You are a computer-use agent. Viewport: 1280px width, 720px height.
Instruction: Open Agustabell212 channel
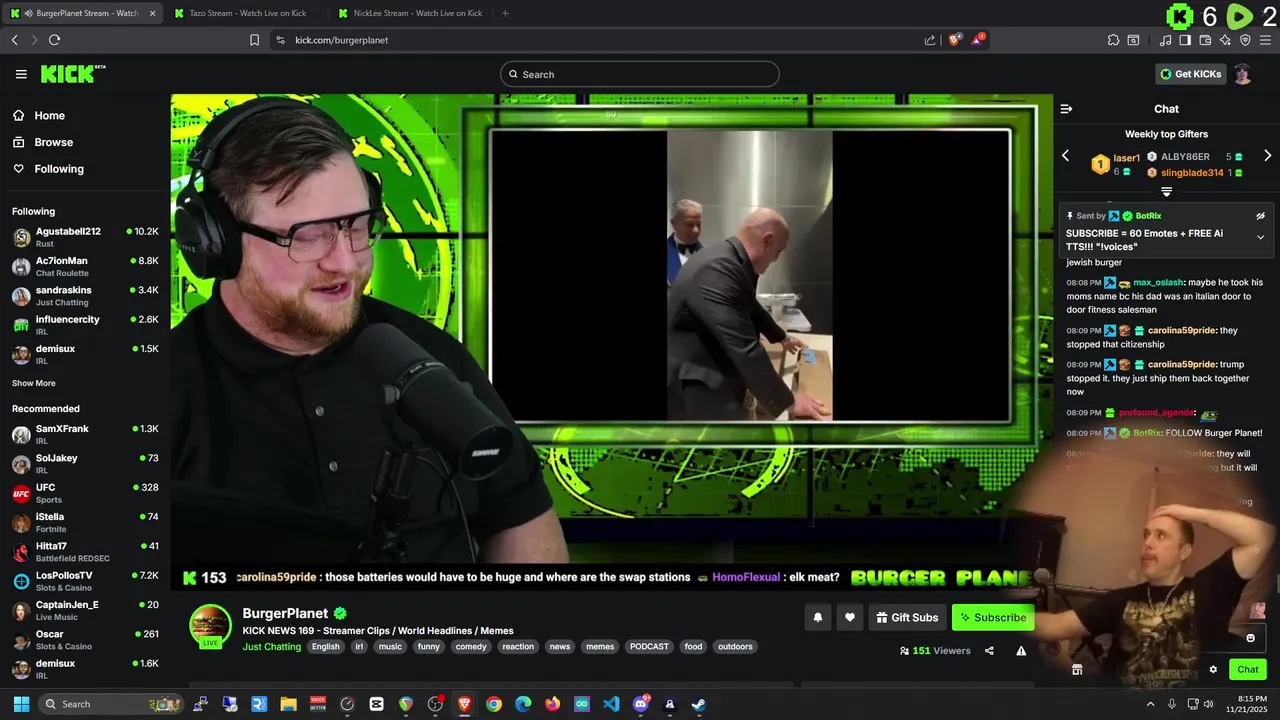(x=85, y=237)
